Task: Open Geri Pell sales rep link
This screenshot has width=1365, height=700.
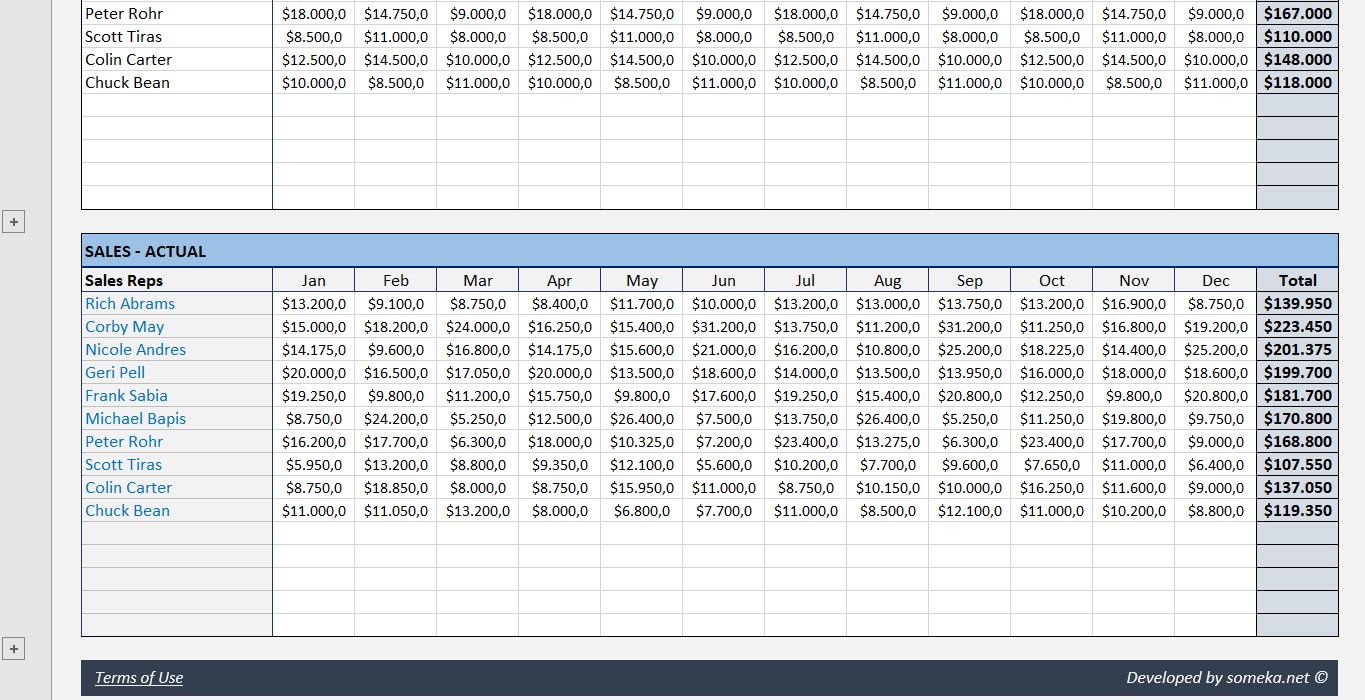Action: [114, 372]
